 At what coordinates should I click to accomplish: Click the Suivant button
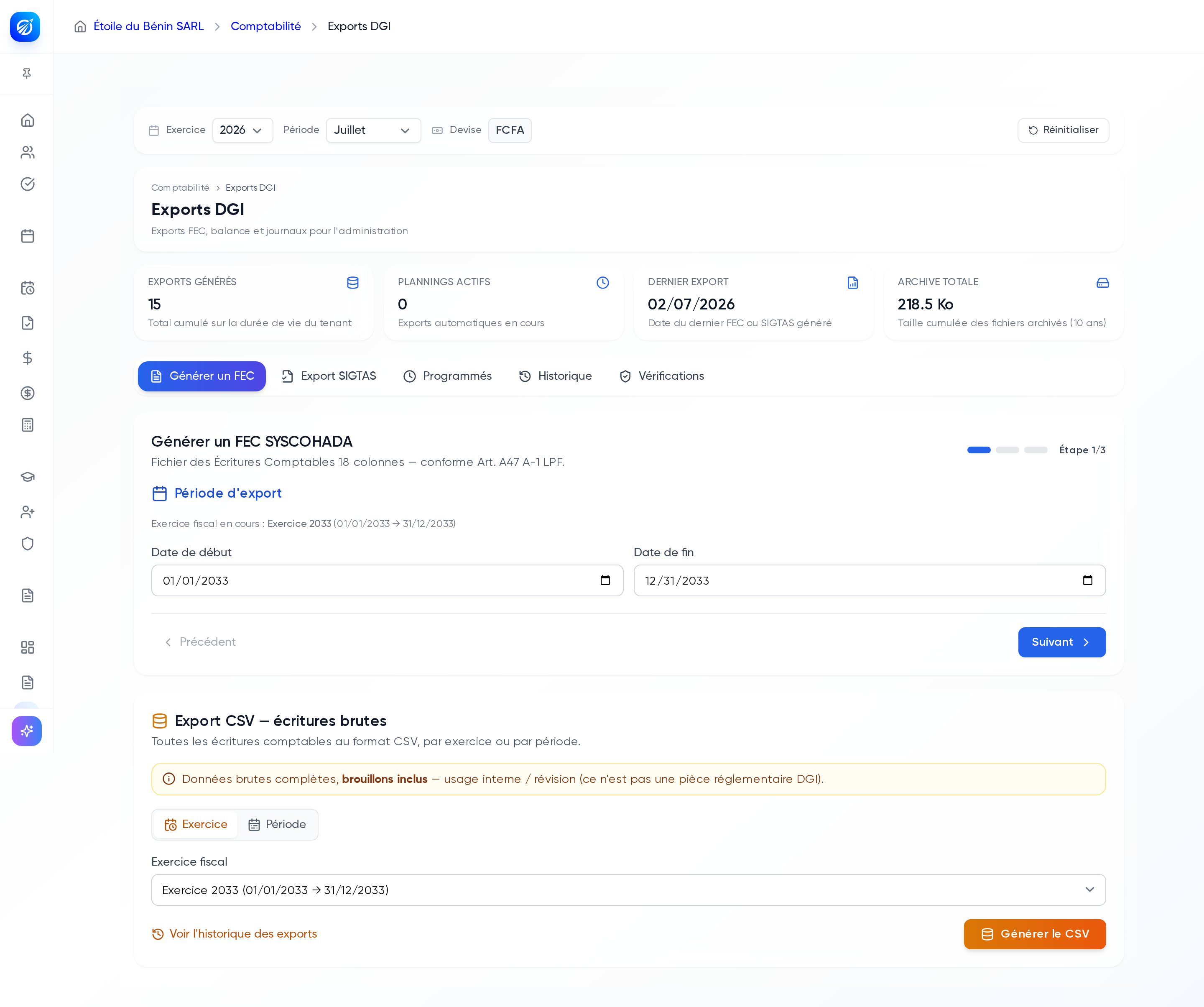coord(1062,642)
